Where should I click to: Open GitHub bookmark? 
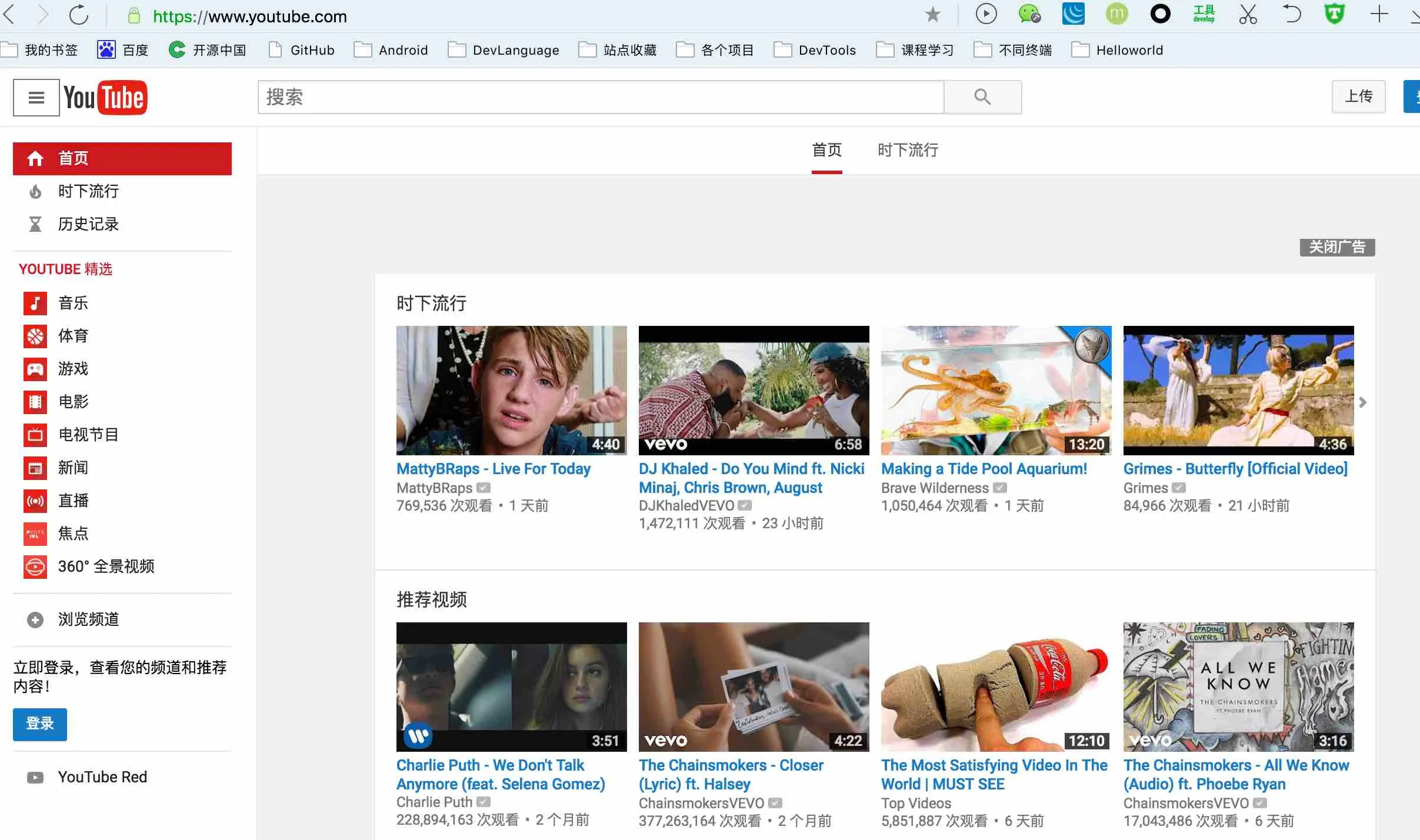pyautogui.click(x=301, y=50)
